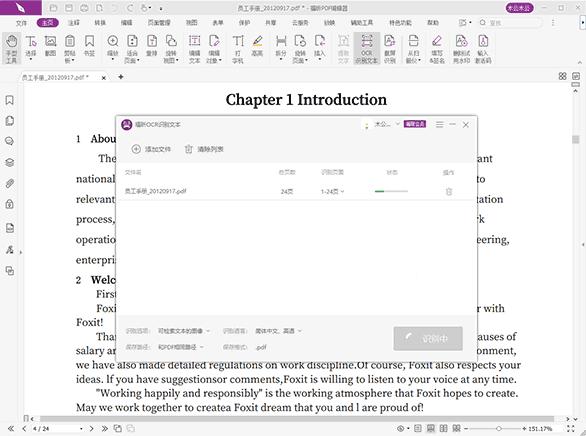Switch to the Home ribbon tab
This screenshot has height=436, width=586.
click(x=47, y=23)
